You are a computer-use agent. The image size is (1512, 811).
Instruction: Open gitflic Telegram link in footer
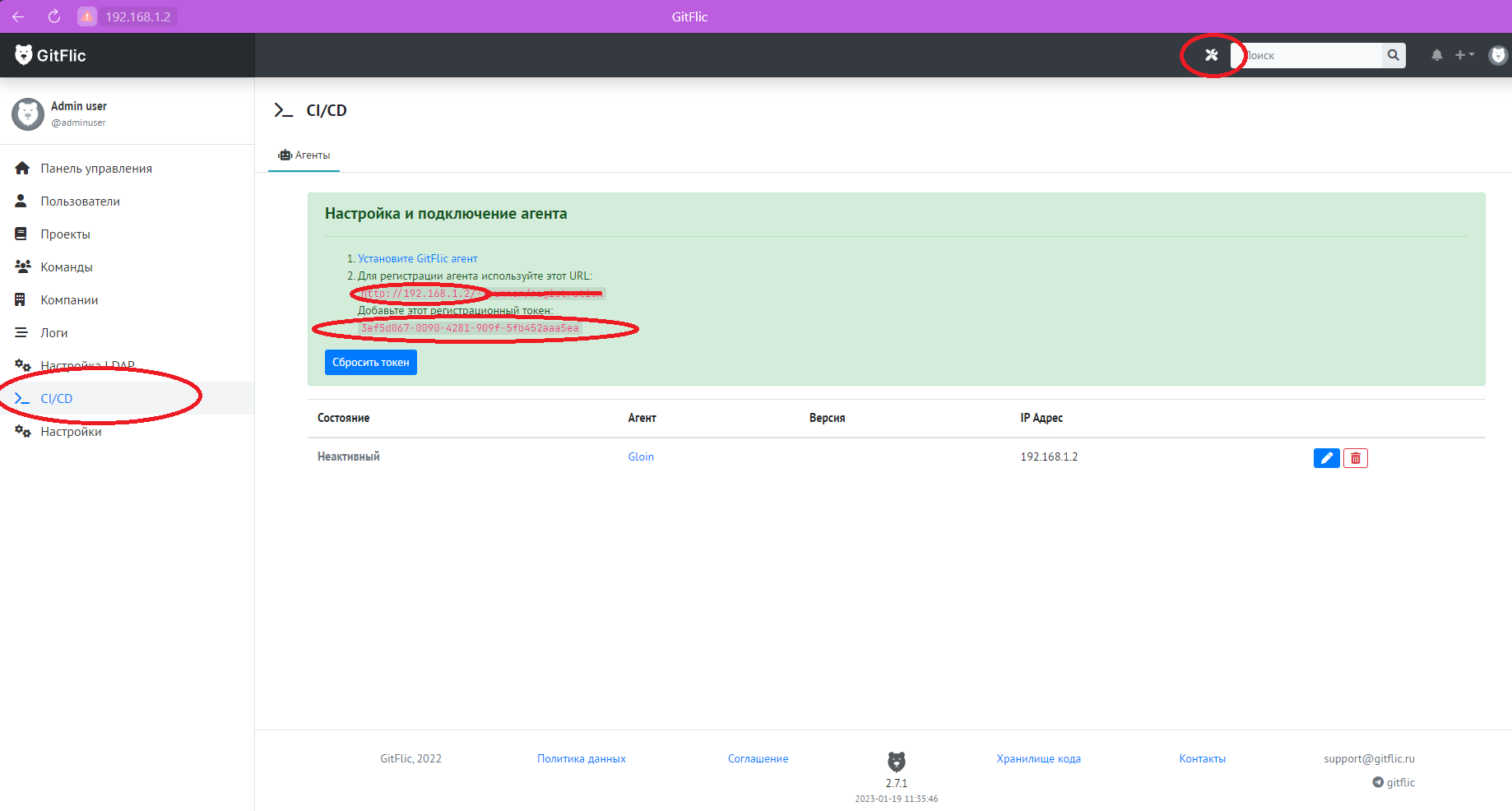(1394, 782)
